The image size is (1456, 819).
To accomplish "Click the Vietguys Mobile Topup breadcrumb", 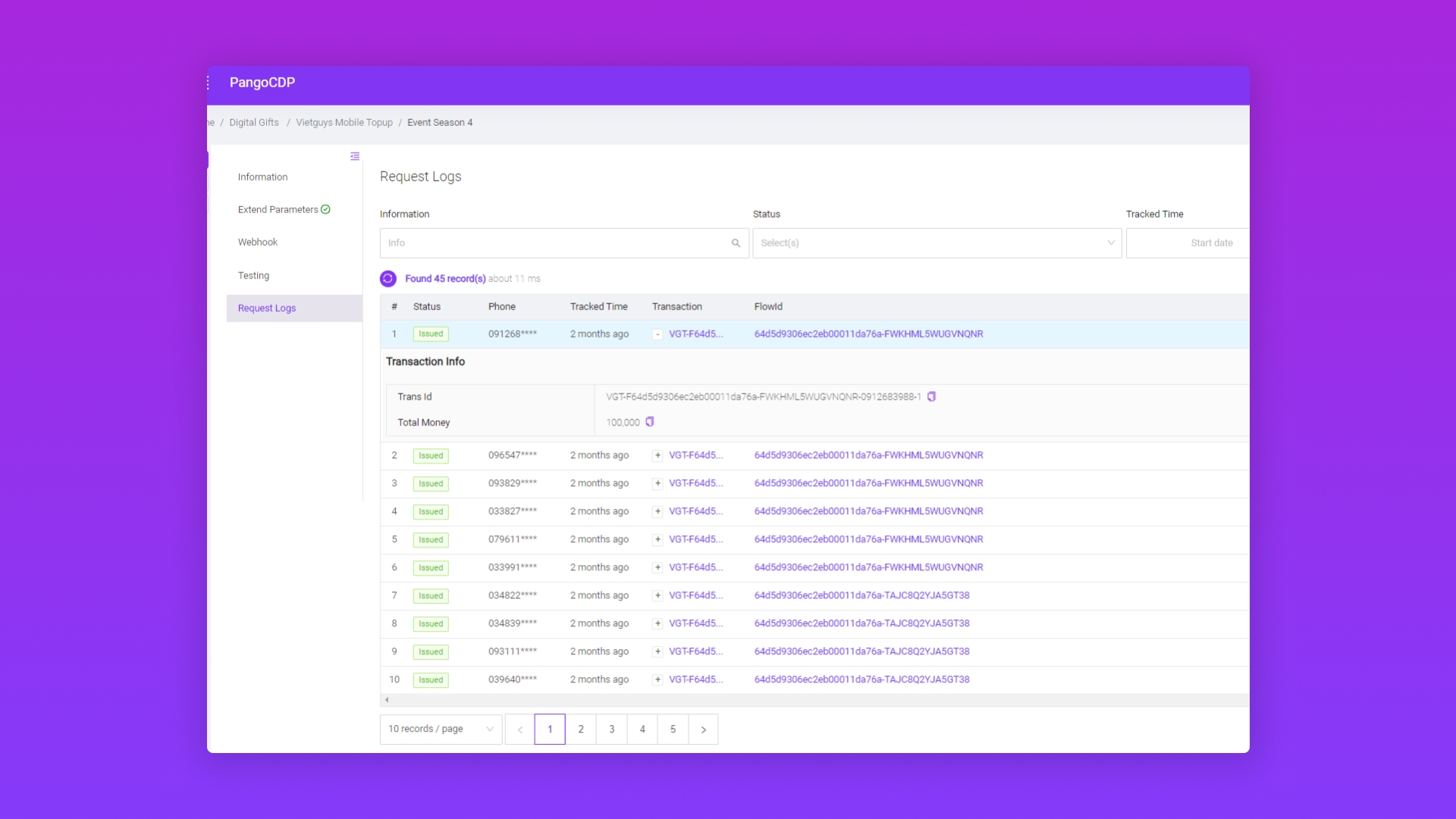I will [344, 123].
